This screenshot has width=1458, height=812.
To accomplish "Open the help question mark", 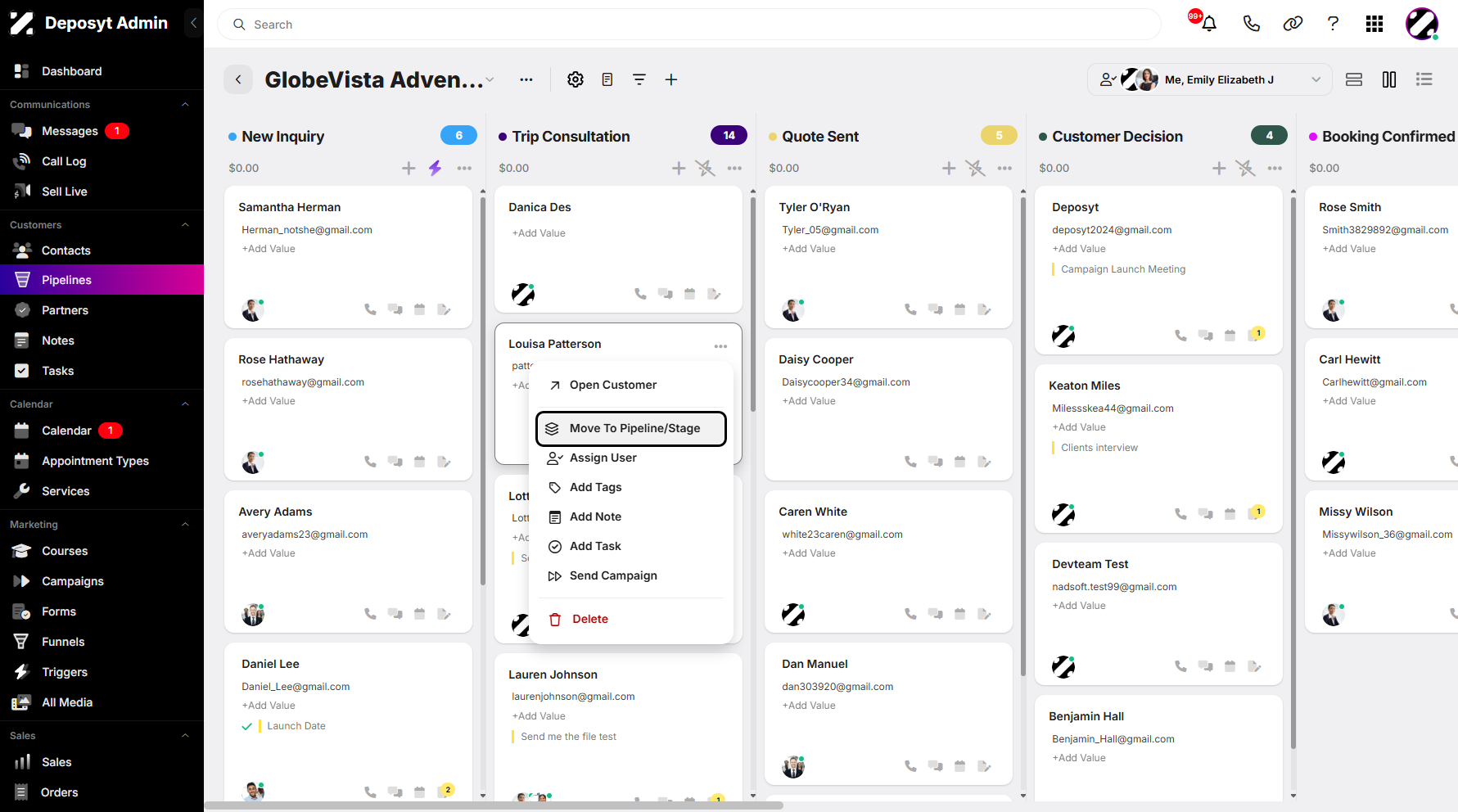I will pyautogui.click(x=1333, y=24).
